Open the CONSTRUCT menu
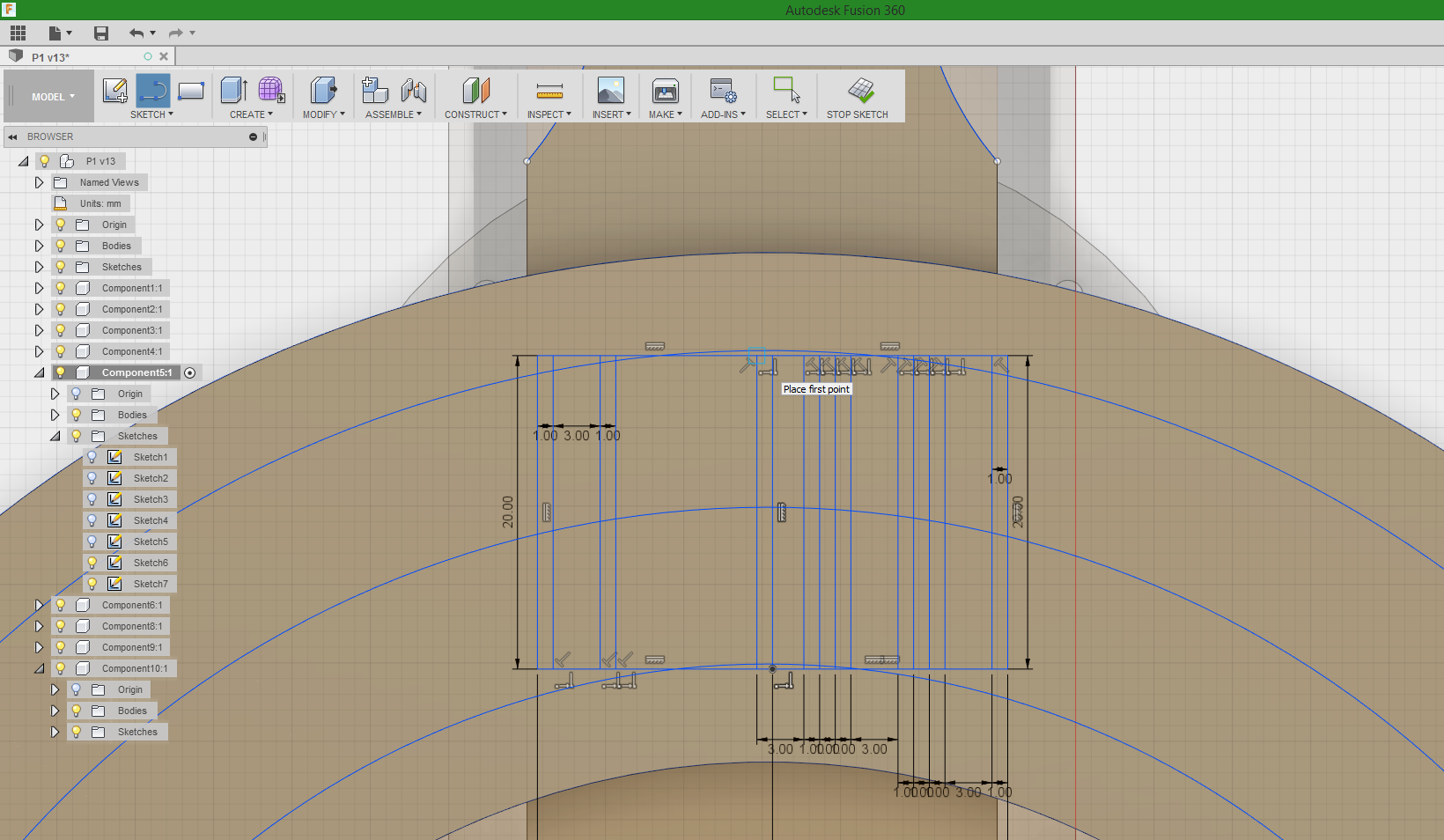The height and width of the screenshot is (840, 1444). (x=475, y=114)
